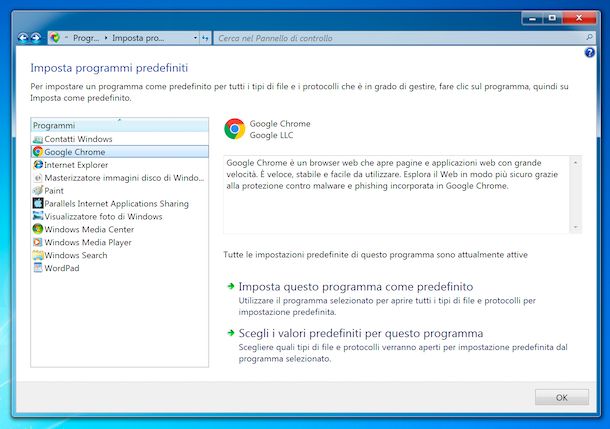Image resolution: width=610 pixels, height=429 pixels.
Task: Click Imposta questo programma come predefinito
Action: 356,287
